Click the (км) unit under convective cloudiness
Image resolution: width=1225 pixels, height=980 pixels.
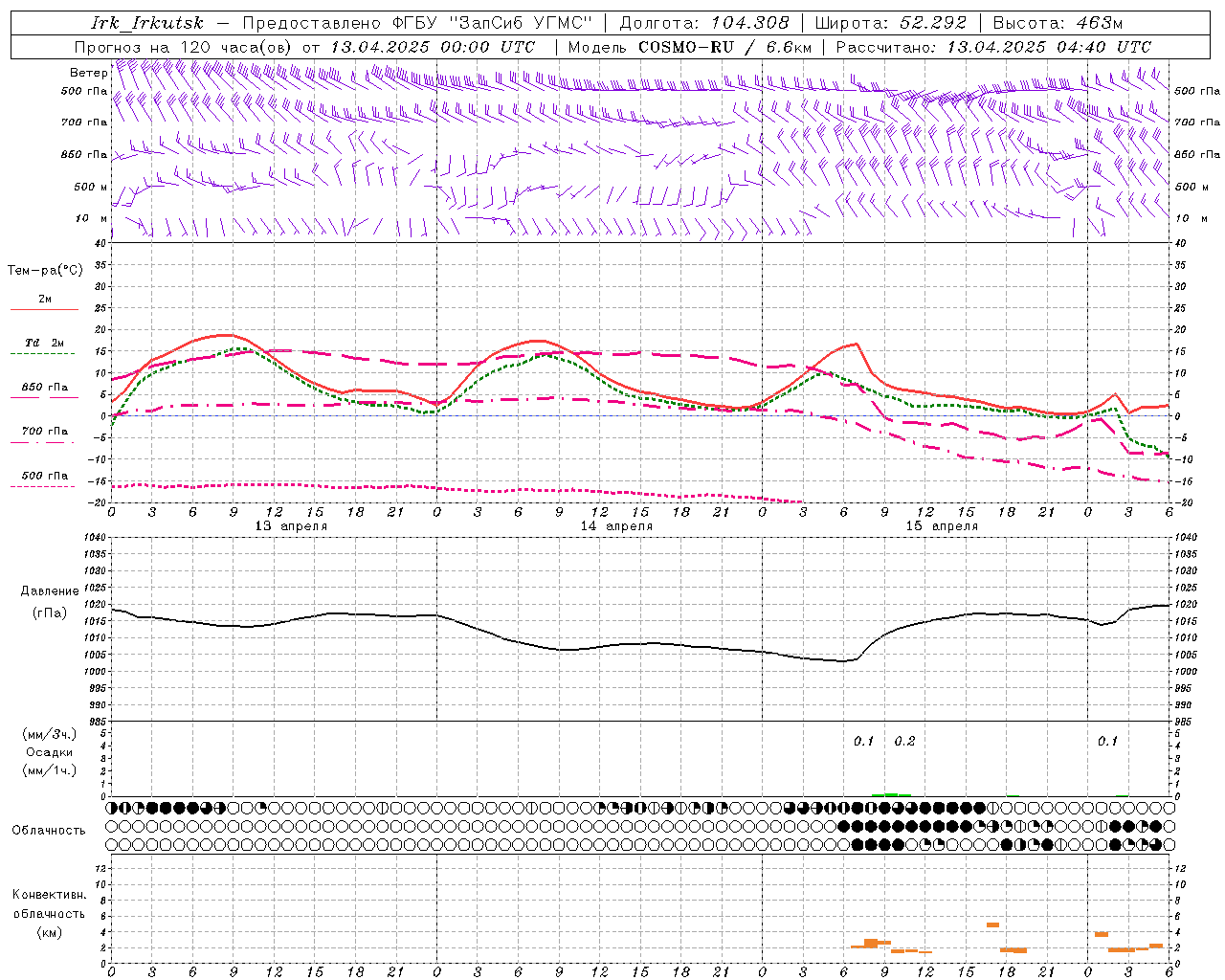coord(50,932)
